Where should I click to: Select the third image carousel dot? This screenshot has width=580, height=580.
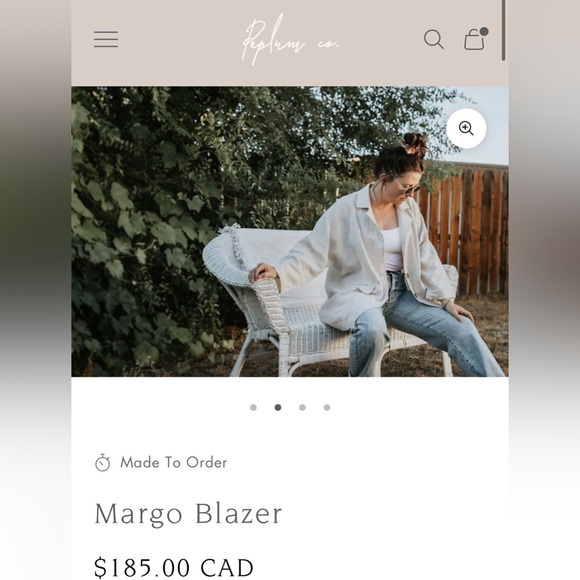tap(302, 407)
